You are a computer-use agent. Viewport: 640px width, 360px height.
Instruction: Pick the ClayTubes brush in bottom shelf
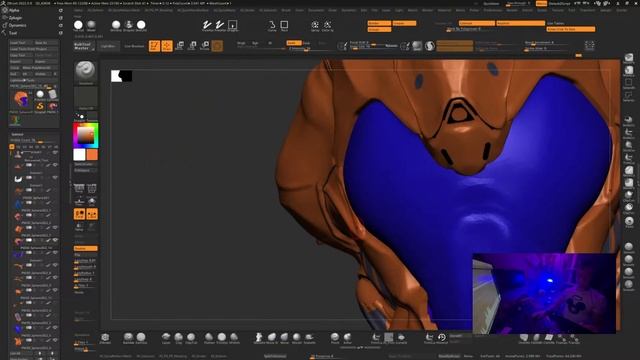(x=191, y=338)
